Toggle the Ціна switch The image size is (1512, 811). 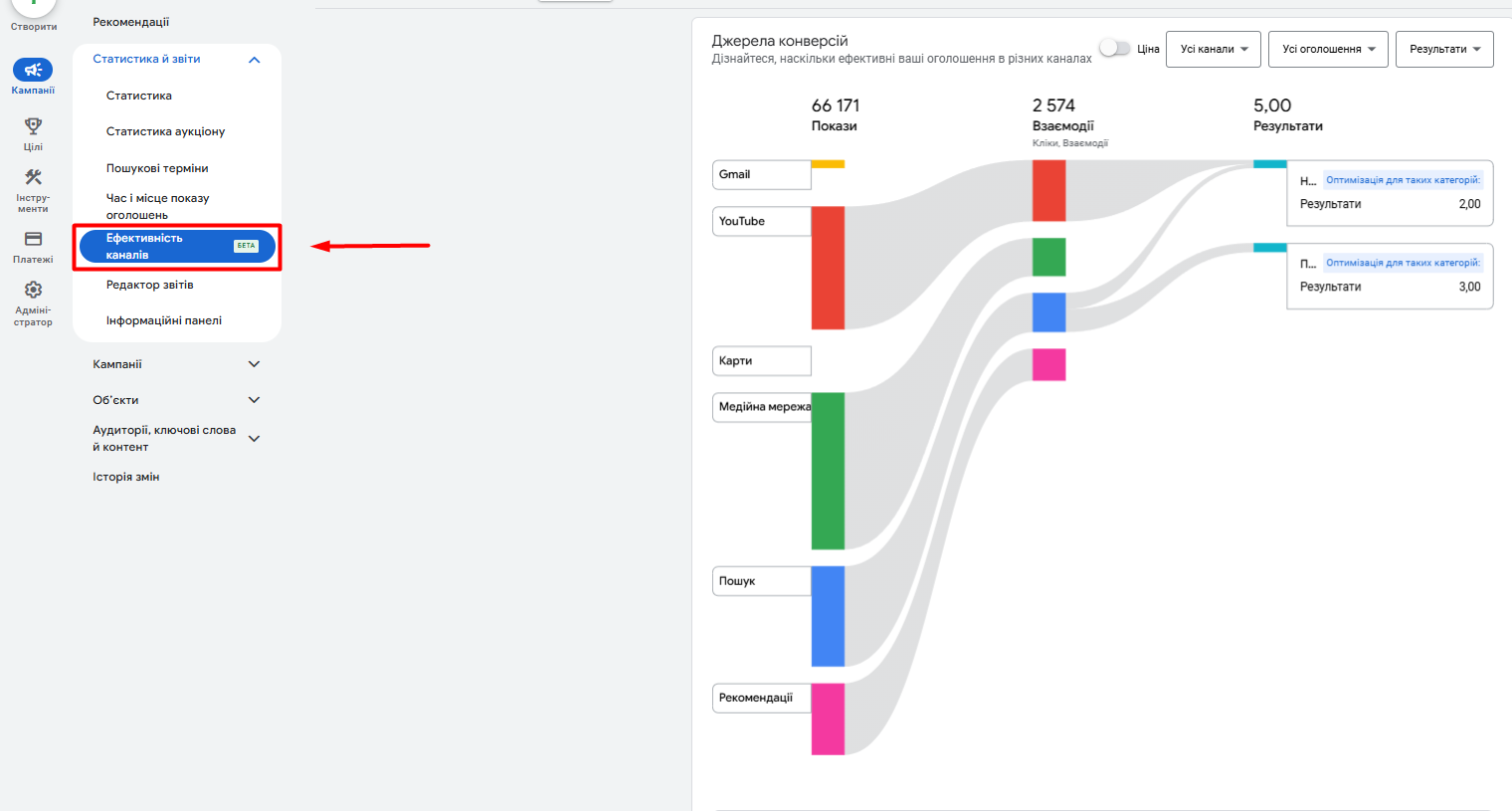coord(1115,48)
